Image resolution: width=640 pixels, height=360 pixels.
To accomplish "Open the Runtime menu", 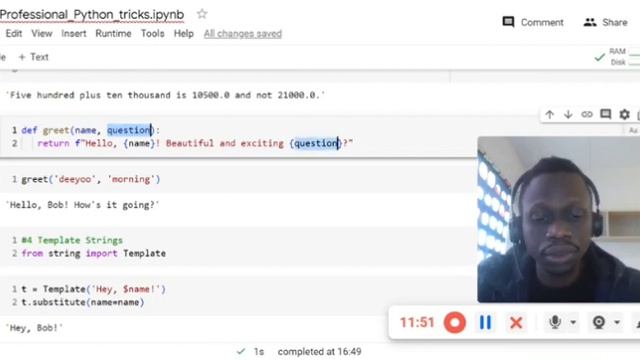I will (x=113, y=33).
